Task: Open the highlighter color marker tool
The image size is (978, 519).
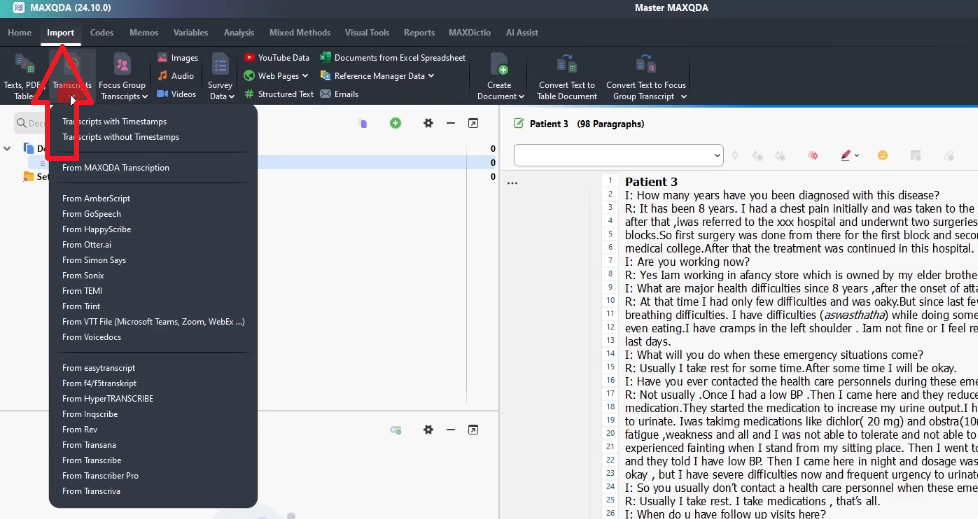Action: (x=846, y=155)
